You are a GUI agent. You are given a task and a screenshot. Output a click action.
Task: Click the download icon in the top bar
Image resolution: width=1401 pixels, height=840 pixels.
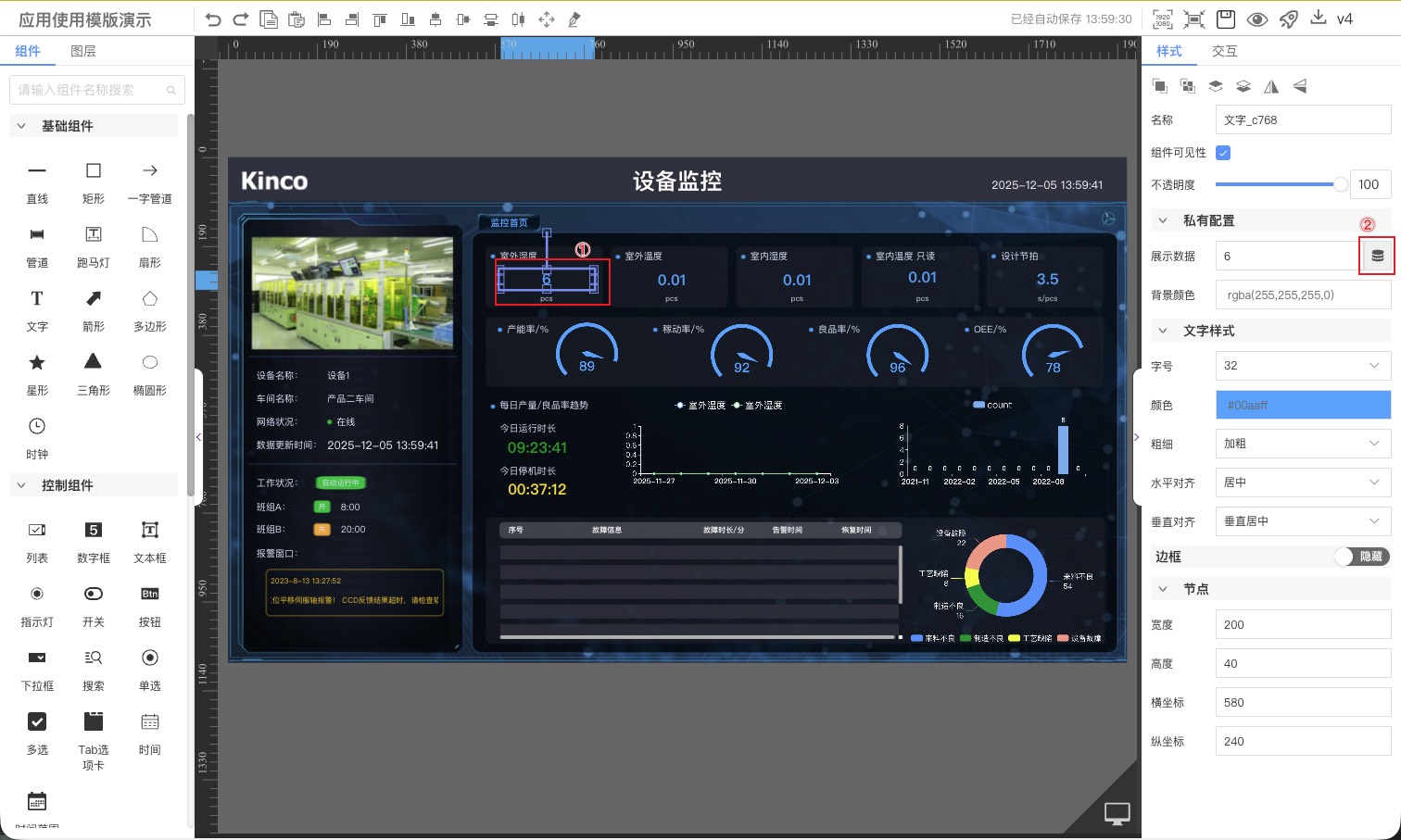coord(1319,19)
